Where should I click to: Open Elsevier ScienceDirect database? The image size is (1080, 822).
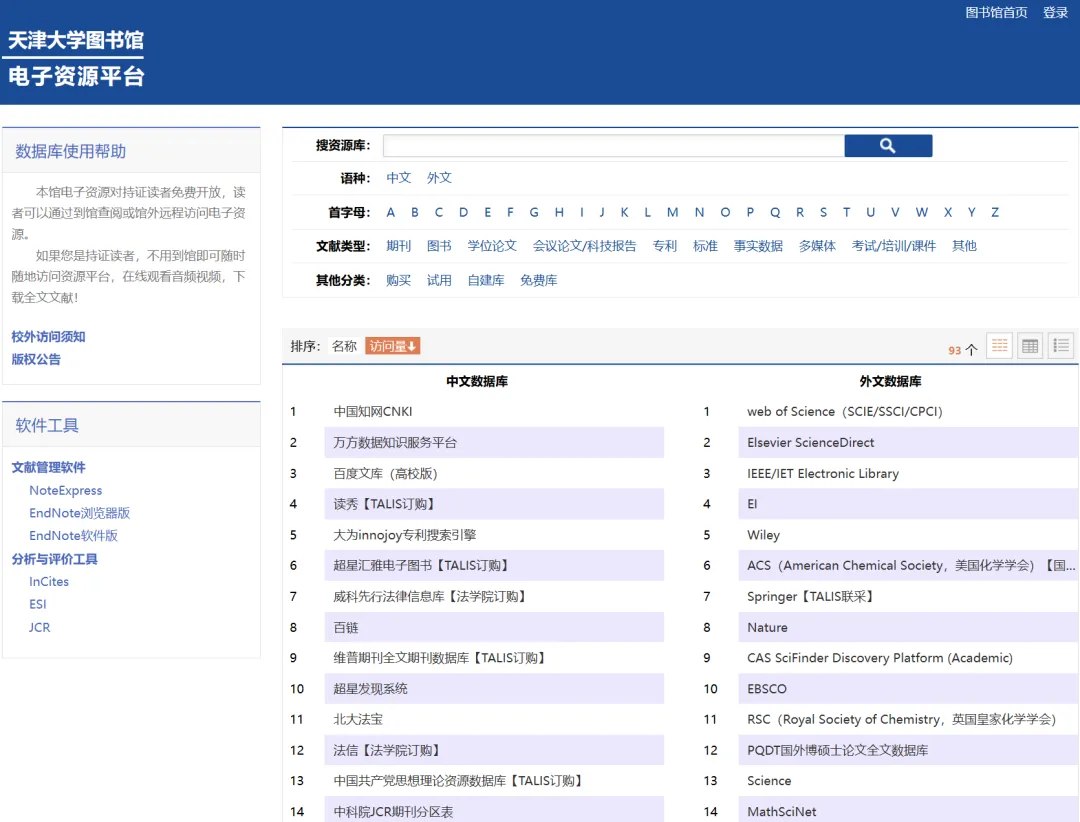pos(810,443)
